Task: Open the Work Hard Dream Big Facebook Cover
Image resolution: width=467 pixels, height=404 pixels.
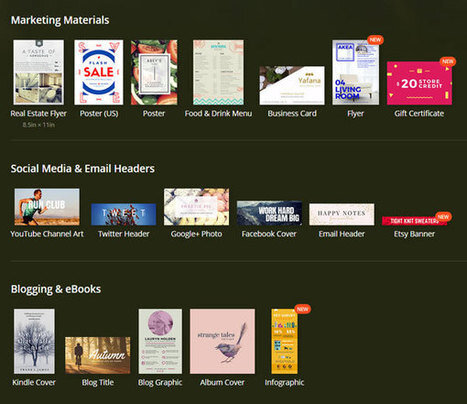Action: [269, 213]
